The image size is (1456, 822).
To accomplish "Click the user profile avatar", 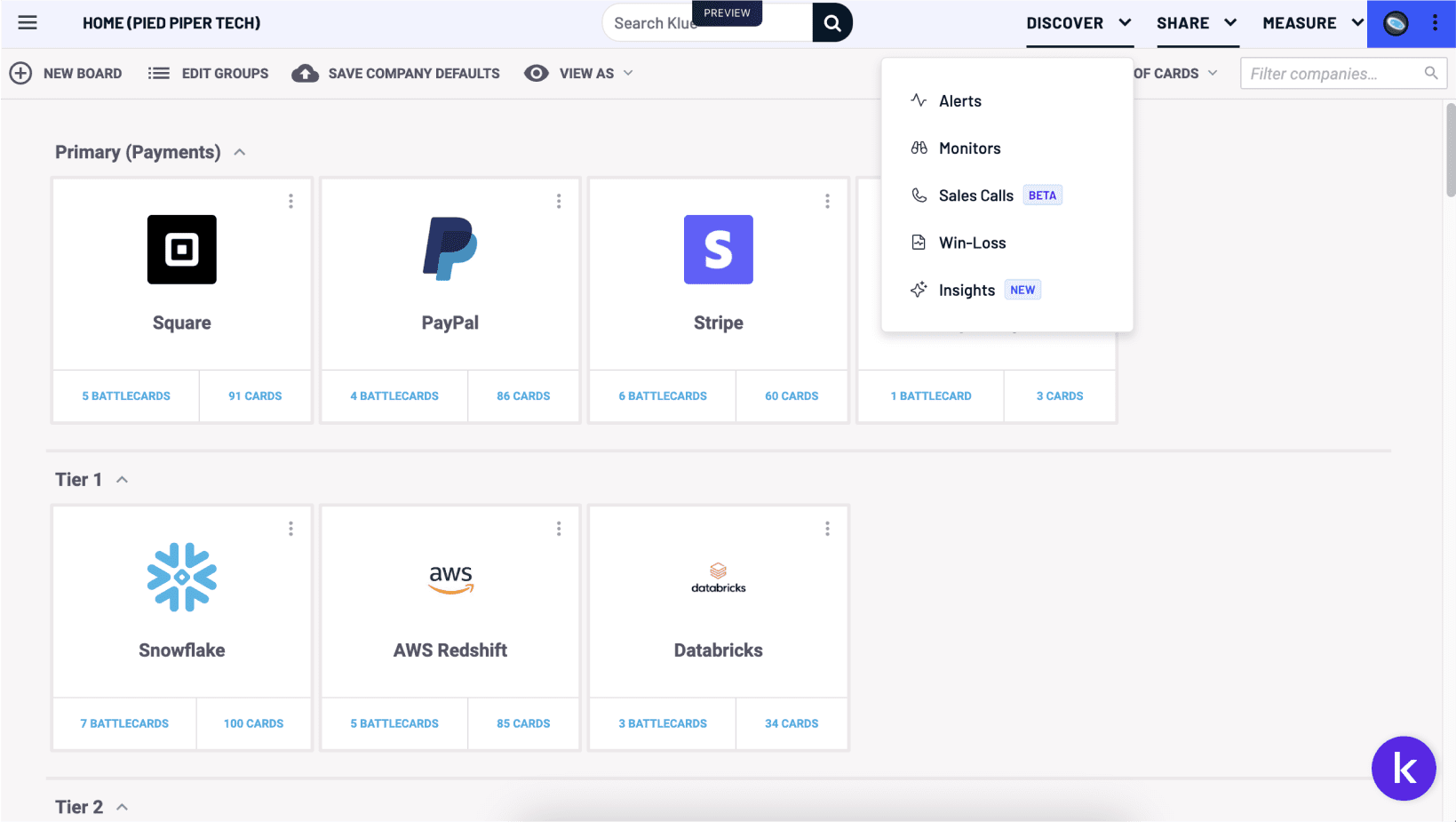I will 1396,23.
